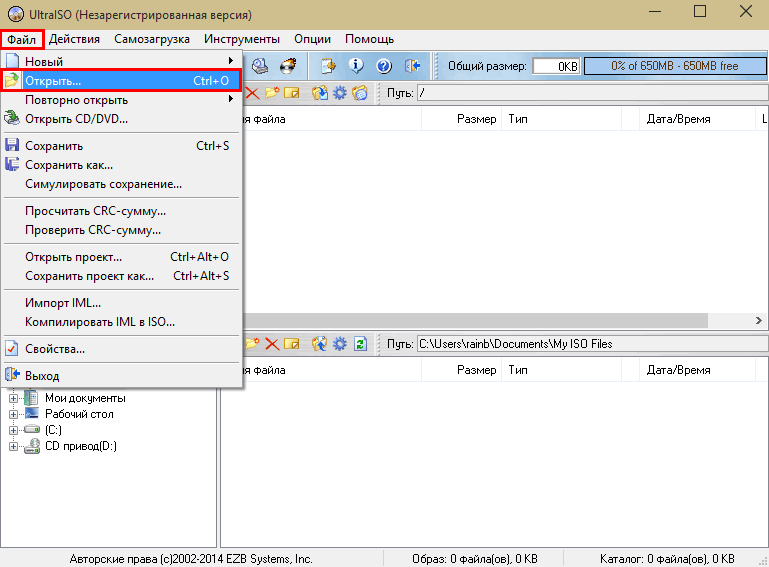
Task: Sort upper pane by Дата/Время column
Action: (x=697, y=119)
